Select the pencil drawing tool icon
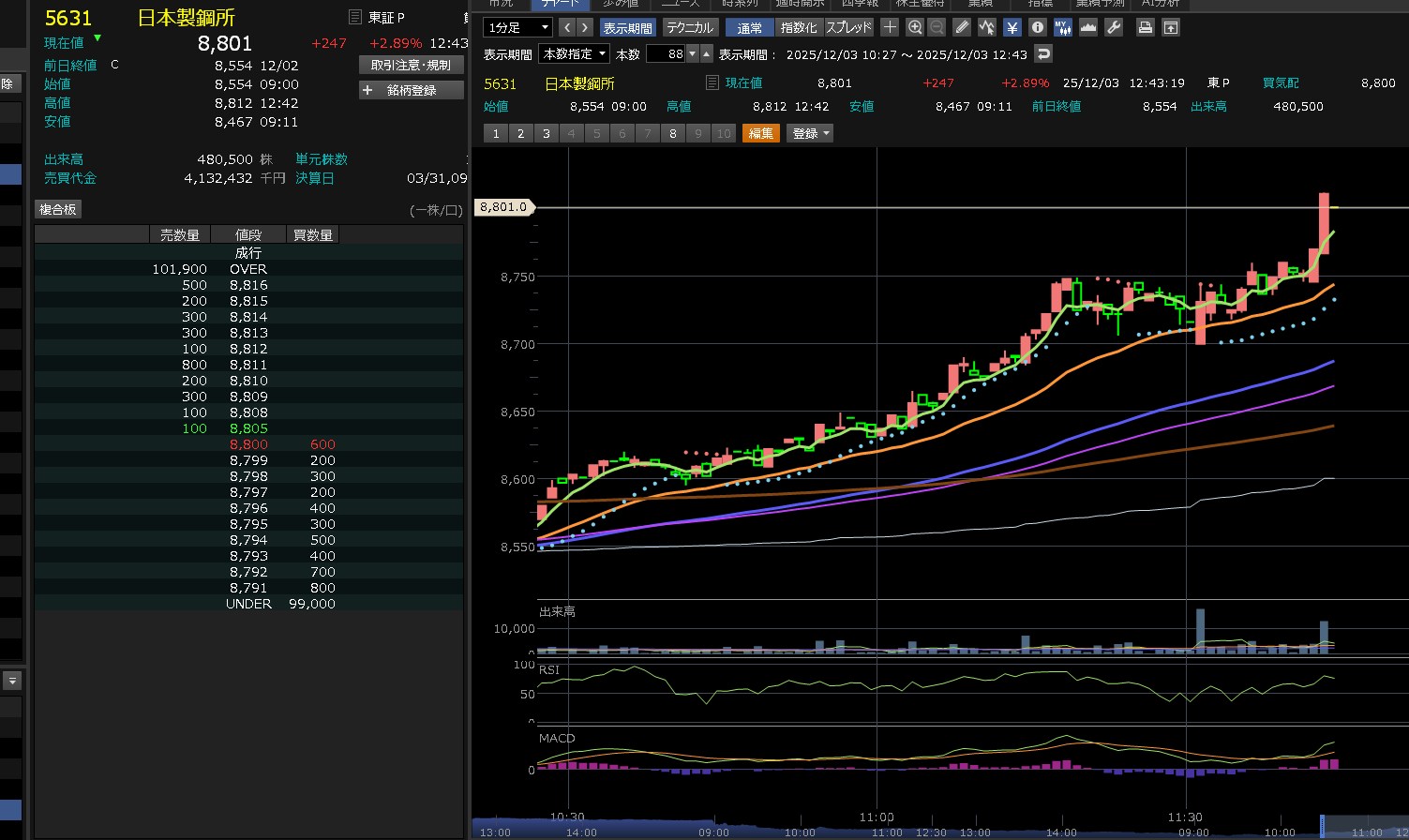This screenshot has height=840, width=1409. (x=961, y=27)
